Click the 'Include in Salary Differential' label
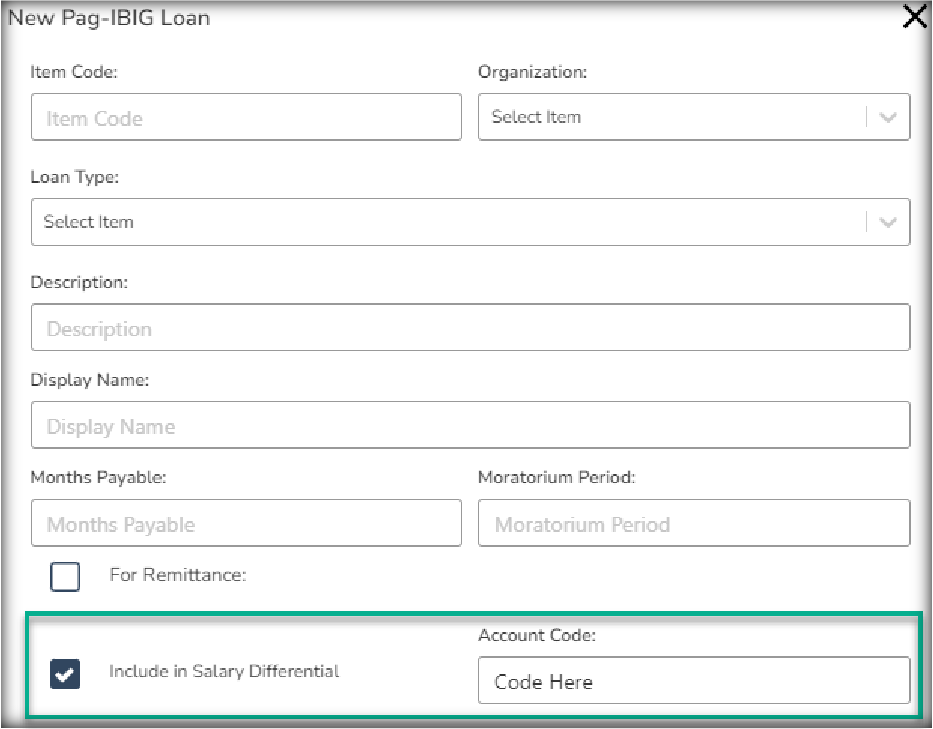The height and width of the screenshot is (729, 933). [x=224, y=671]
